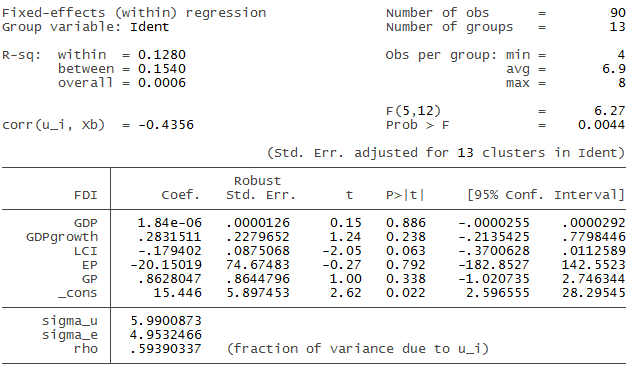The width and height of the screenshot is (635, 369).
Task: Click the between R-squared value 0.1540
Action: coord(162,69)
